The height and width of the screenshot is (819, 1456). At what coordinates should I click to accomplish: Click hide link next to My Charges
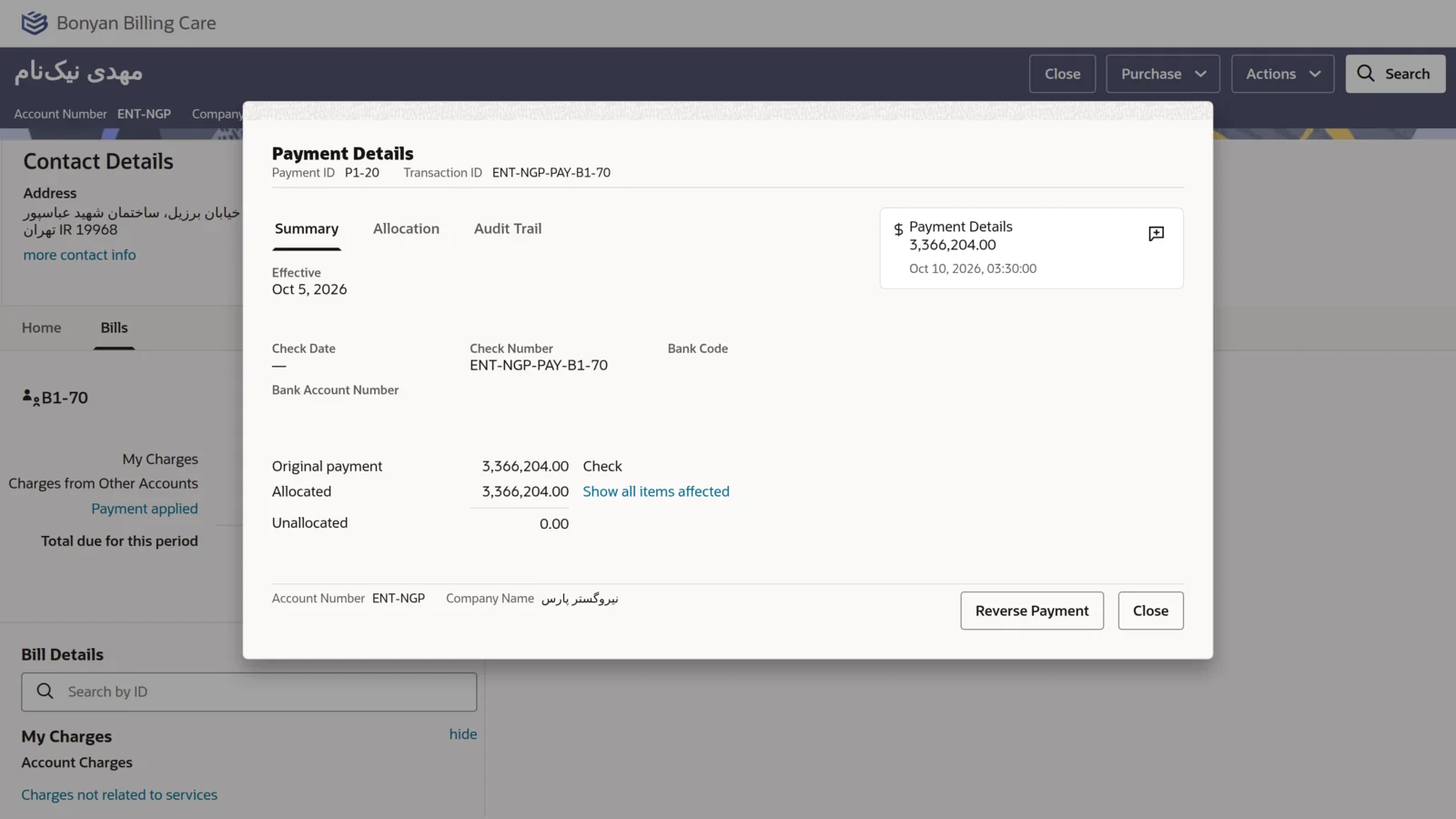(x=462, y=734)
